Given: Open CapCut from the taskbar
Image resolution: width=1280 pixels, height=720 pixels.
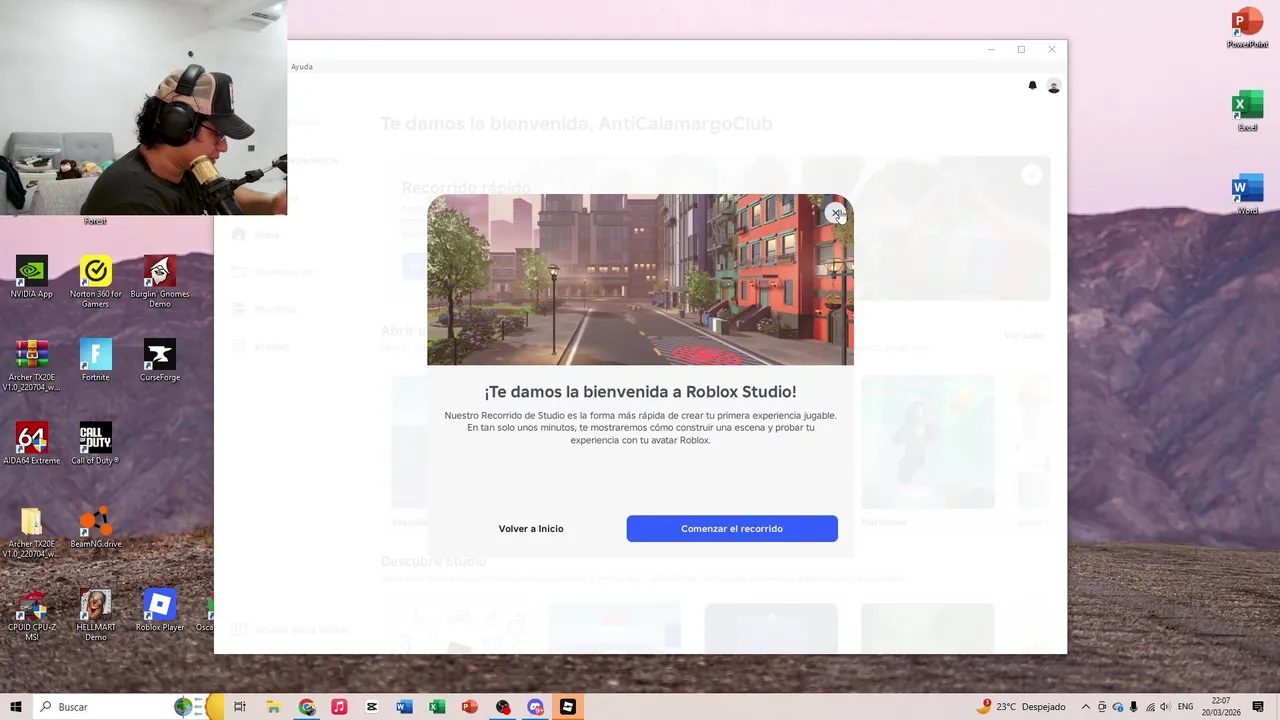Looking at the screenshot, I should point(372,707).
